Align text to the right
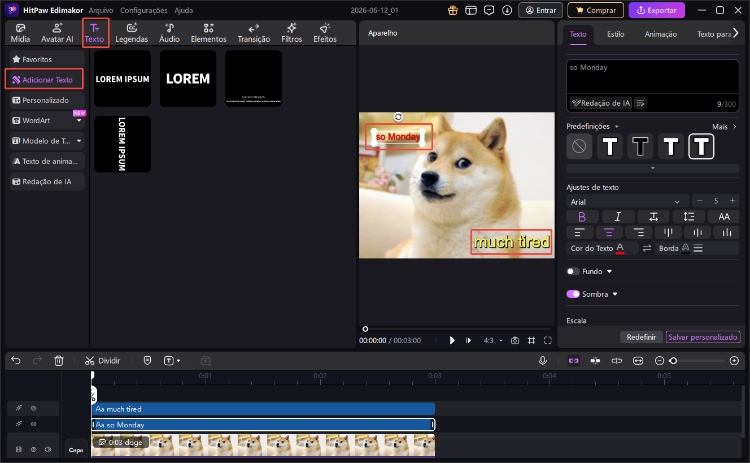Image resolution: width=750 pixels, height=463 pixels. pyautogui.click(x=639, y=232)
